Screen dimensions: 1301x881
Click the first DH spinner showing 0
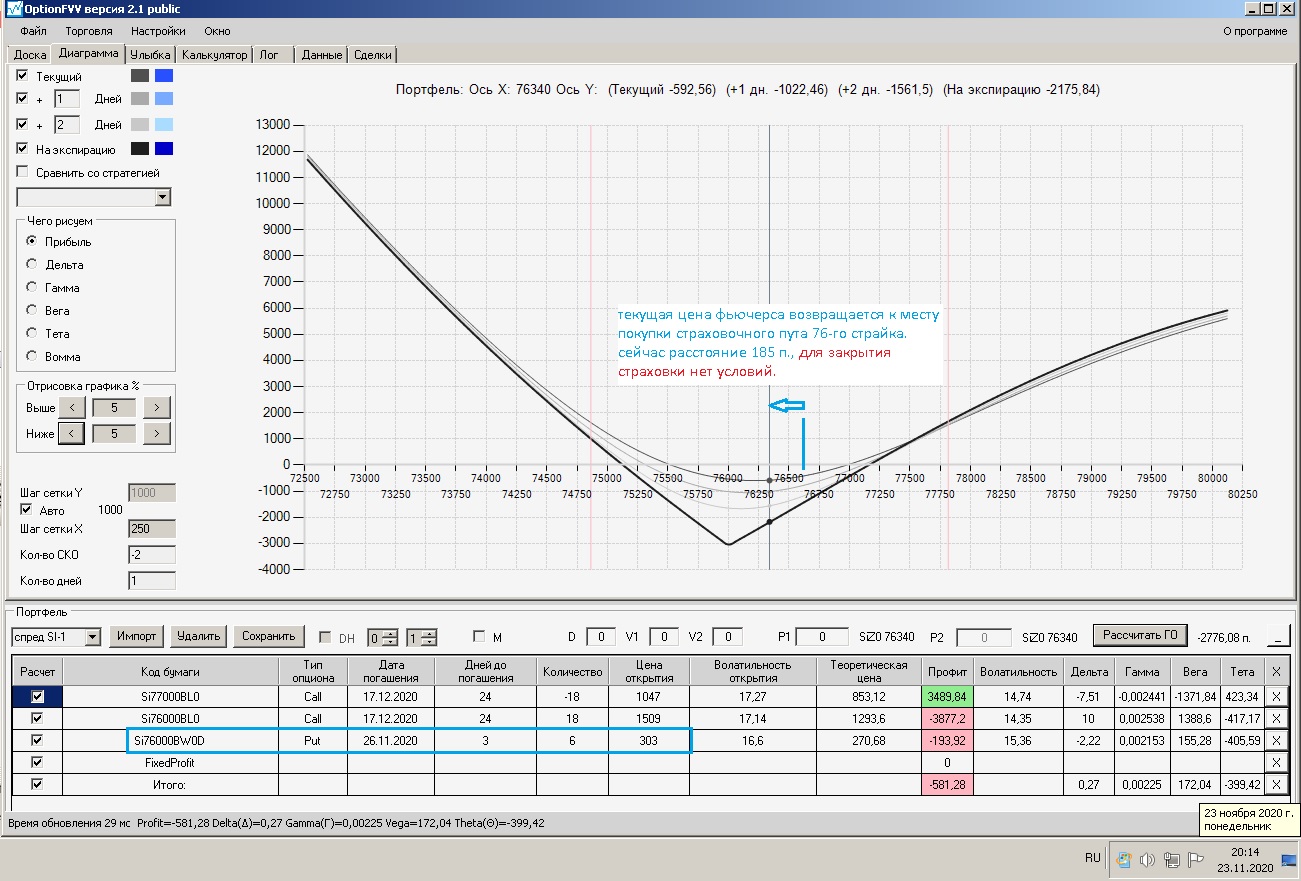382,637
